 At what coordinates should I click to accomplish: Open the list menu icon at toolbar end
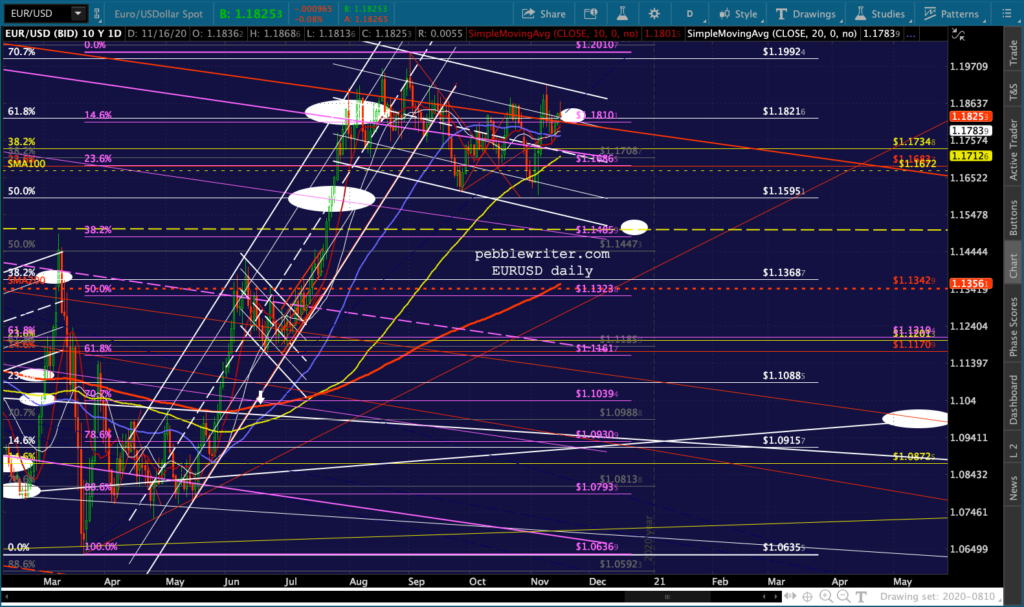click(x=1006, y=14)
